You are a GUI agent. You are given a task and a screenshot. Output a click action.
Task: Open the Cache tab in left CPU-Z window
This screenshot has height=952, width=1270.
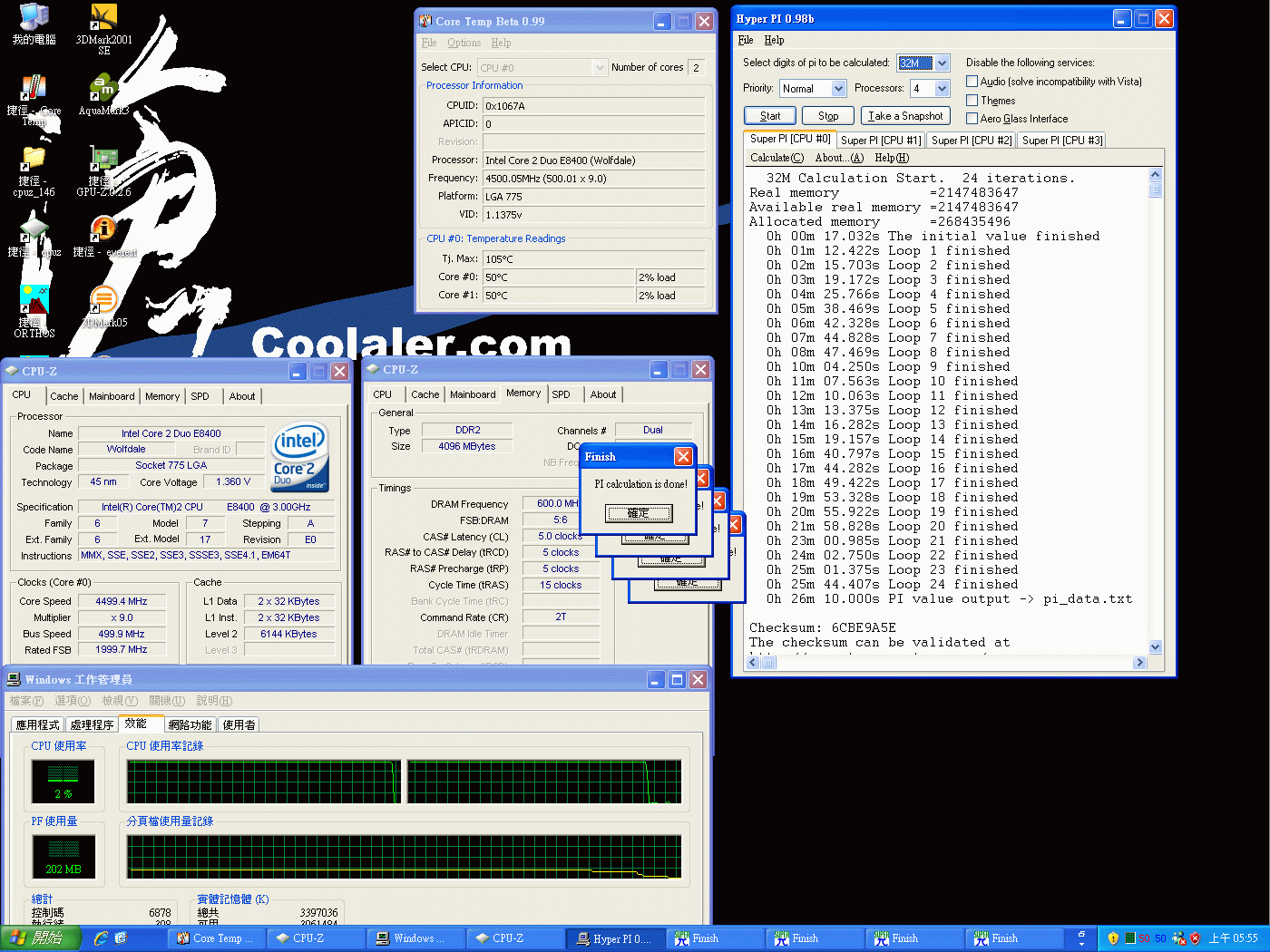tap(63, 396)
